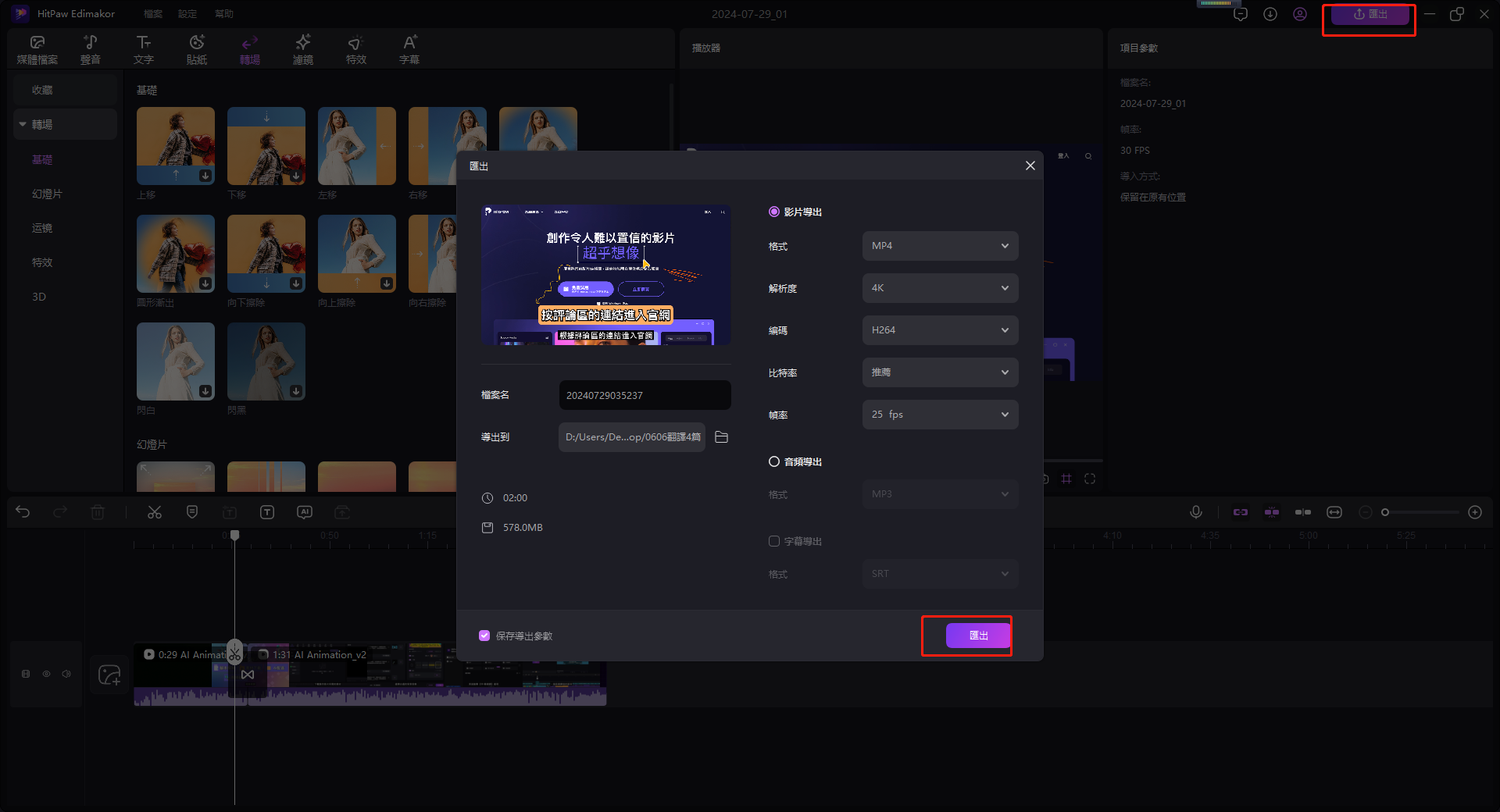Screen dimensions: 1500x812
Task: Click the 匯出 button in export dialog
Action: 978,636
